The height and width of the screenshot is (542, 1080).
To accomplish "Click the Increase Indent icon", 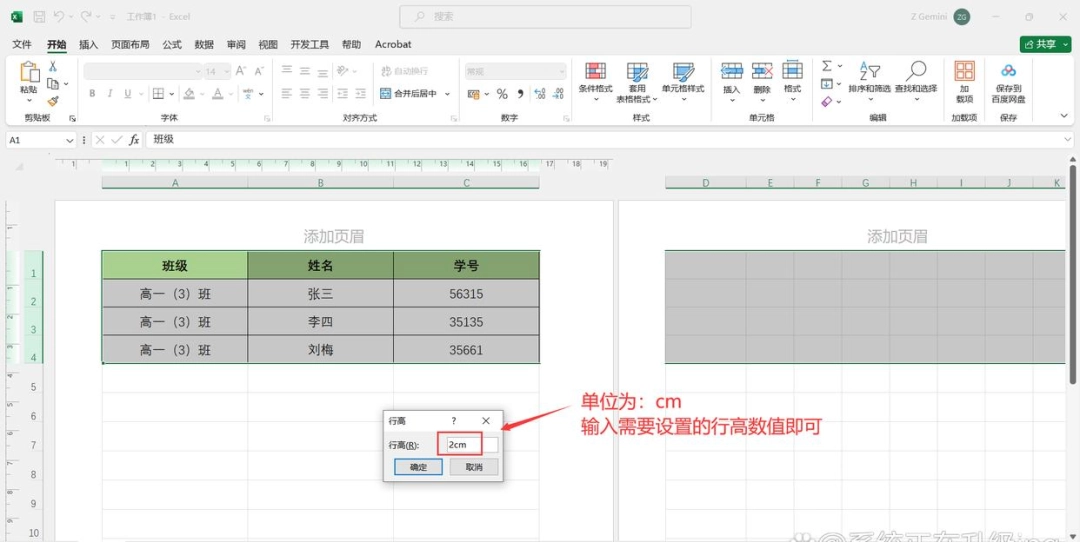I will 361,93.
